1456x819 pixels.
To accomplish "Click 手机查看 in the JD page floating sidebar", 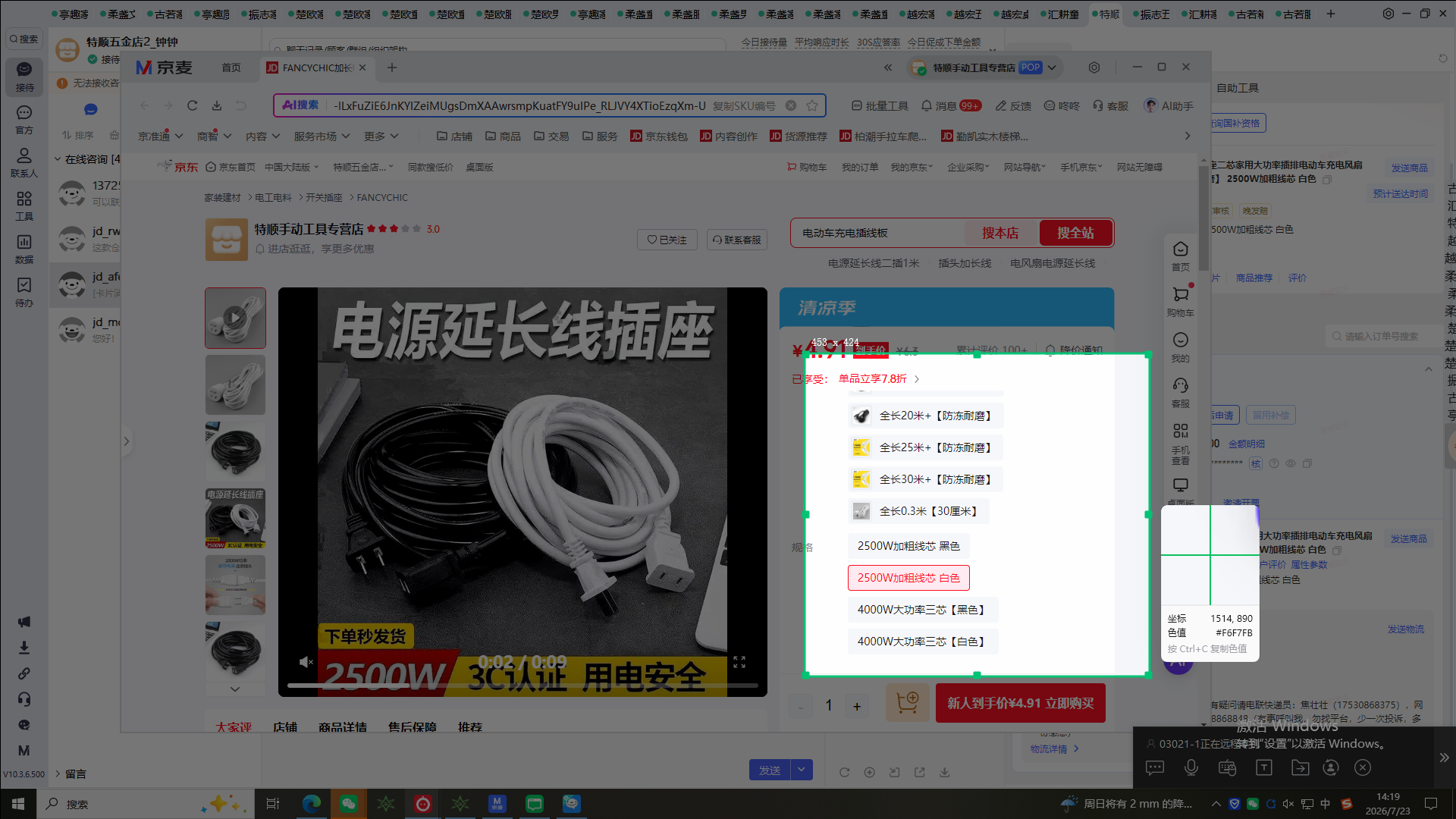I will pos(1181,444).
